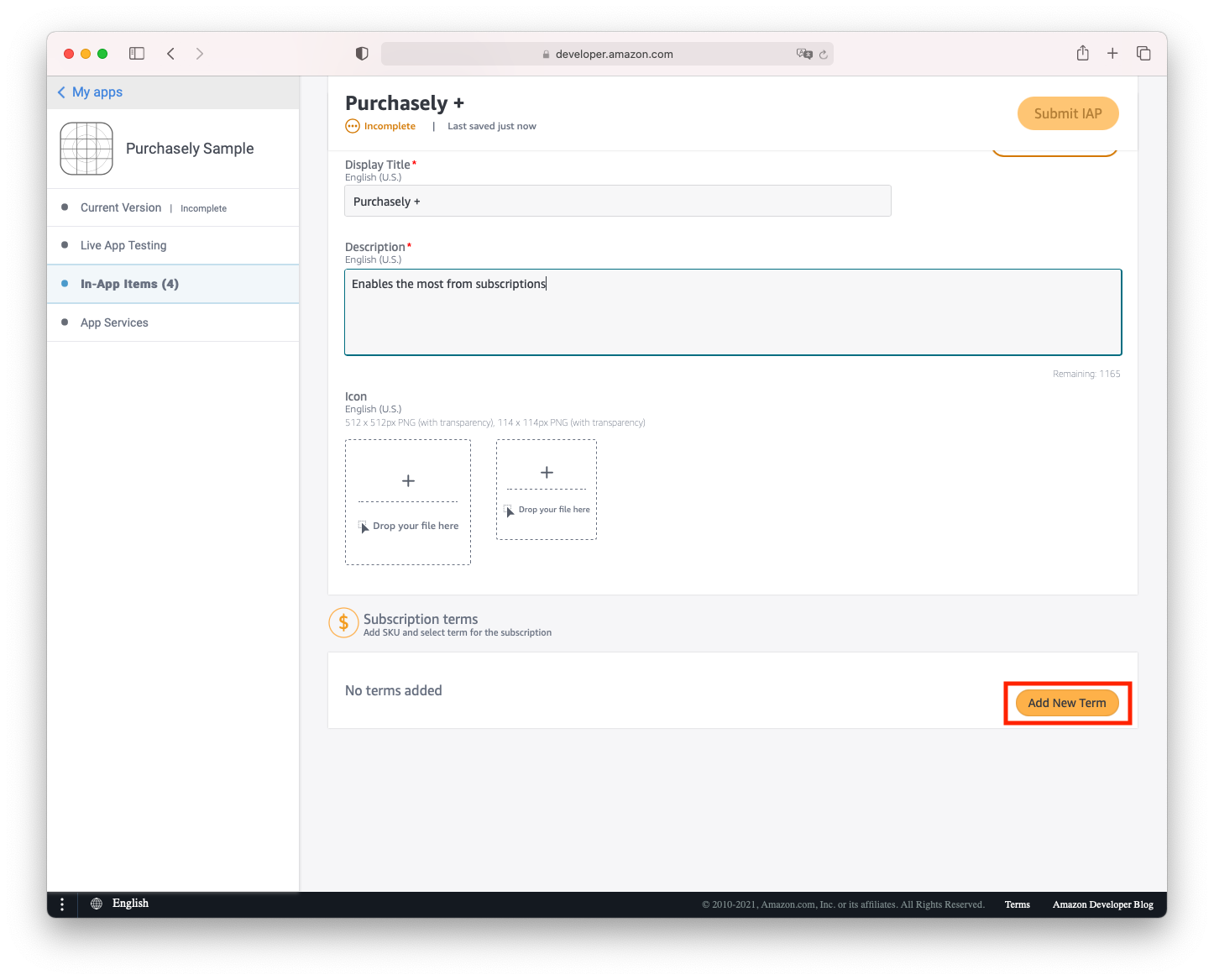This screenshot has height=980, width=1214.
Task: Click the 'Incomplete' orange status text
Action: pos(390,126)
